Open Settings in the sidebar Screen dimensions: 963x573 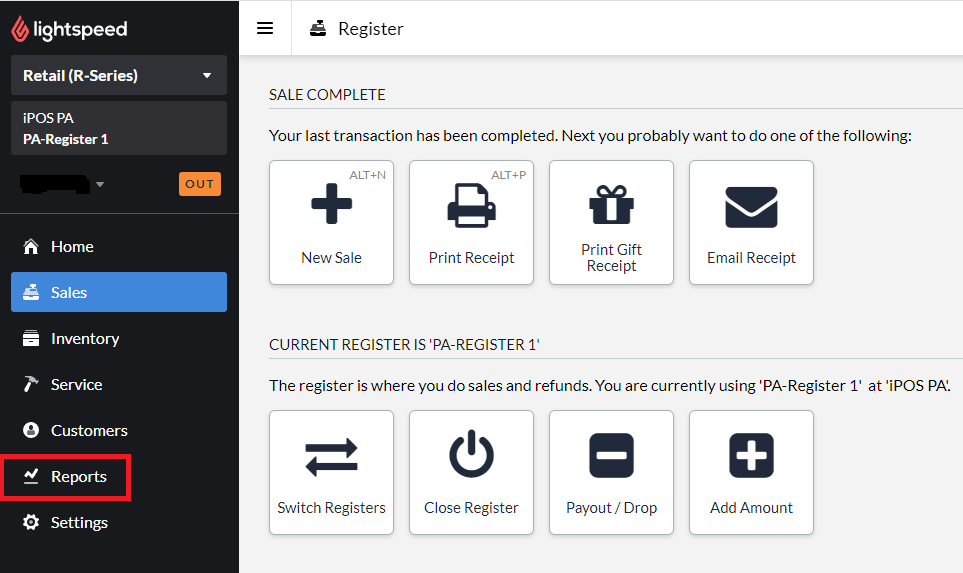click(x=119, y=523)
